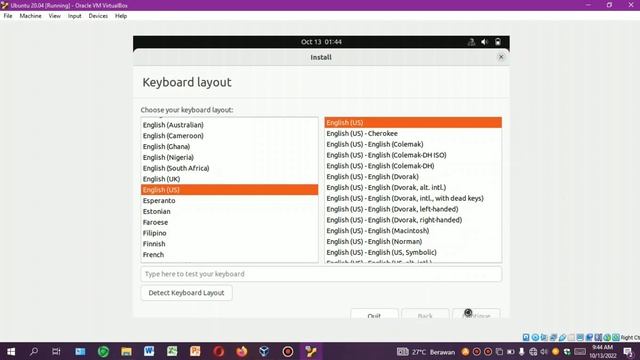Click the Oct 13 01:44 clock in Ubuntu top bar
This screenshot has height=360, width=640.
(321, 42)
